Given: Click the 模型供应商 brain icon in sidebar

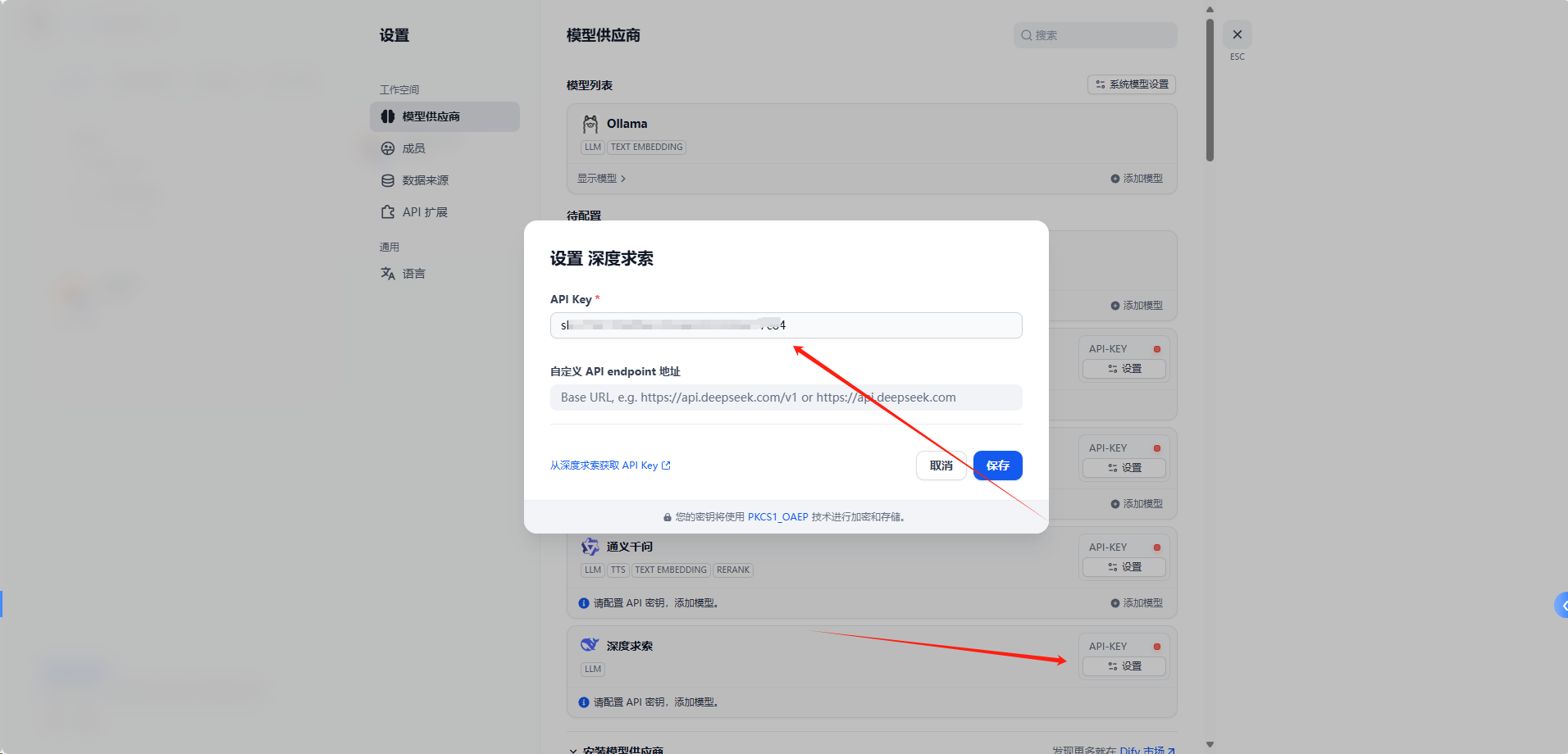Looking at the screenshot, I should [x=388, y=116].
